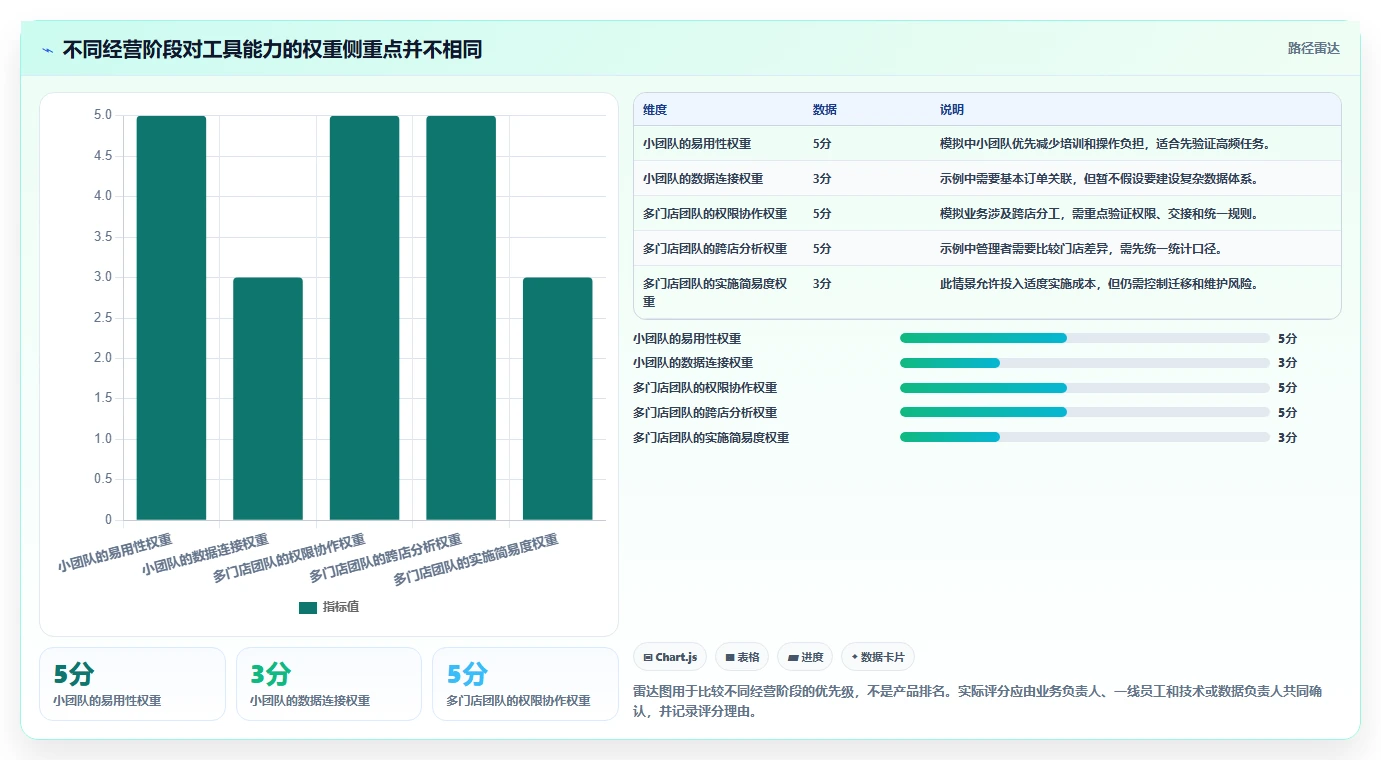
Task: Click the 5.0 y-axis tick label
Action: 103,115
